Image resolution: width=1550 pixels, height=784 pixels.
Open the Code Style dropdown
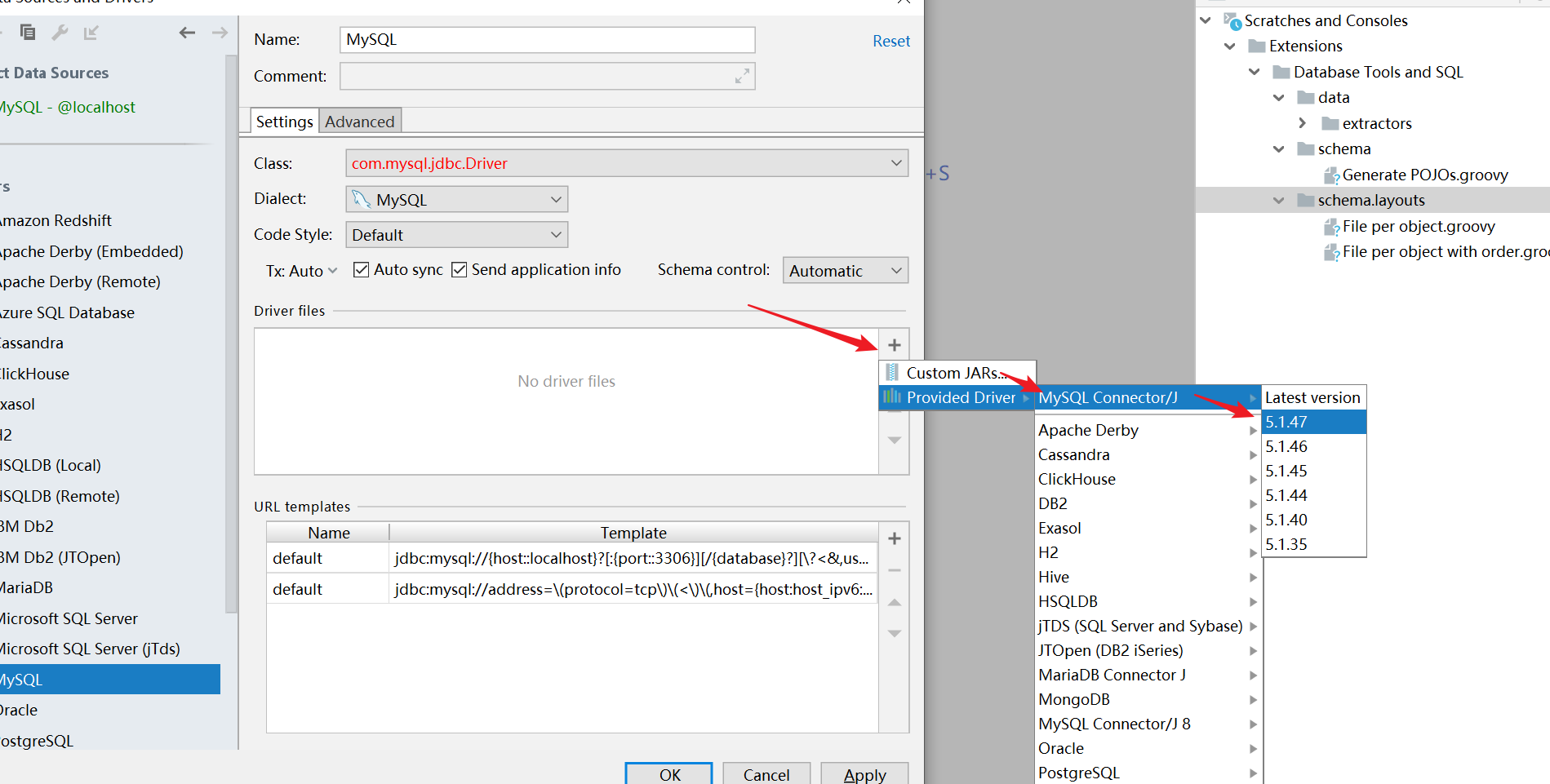coord(456,235)
